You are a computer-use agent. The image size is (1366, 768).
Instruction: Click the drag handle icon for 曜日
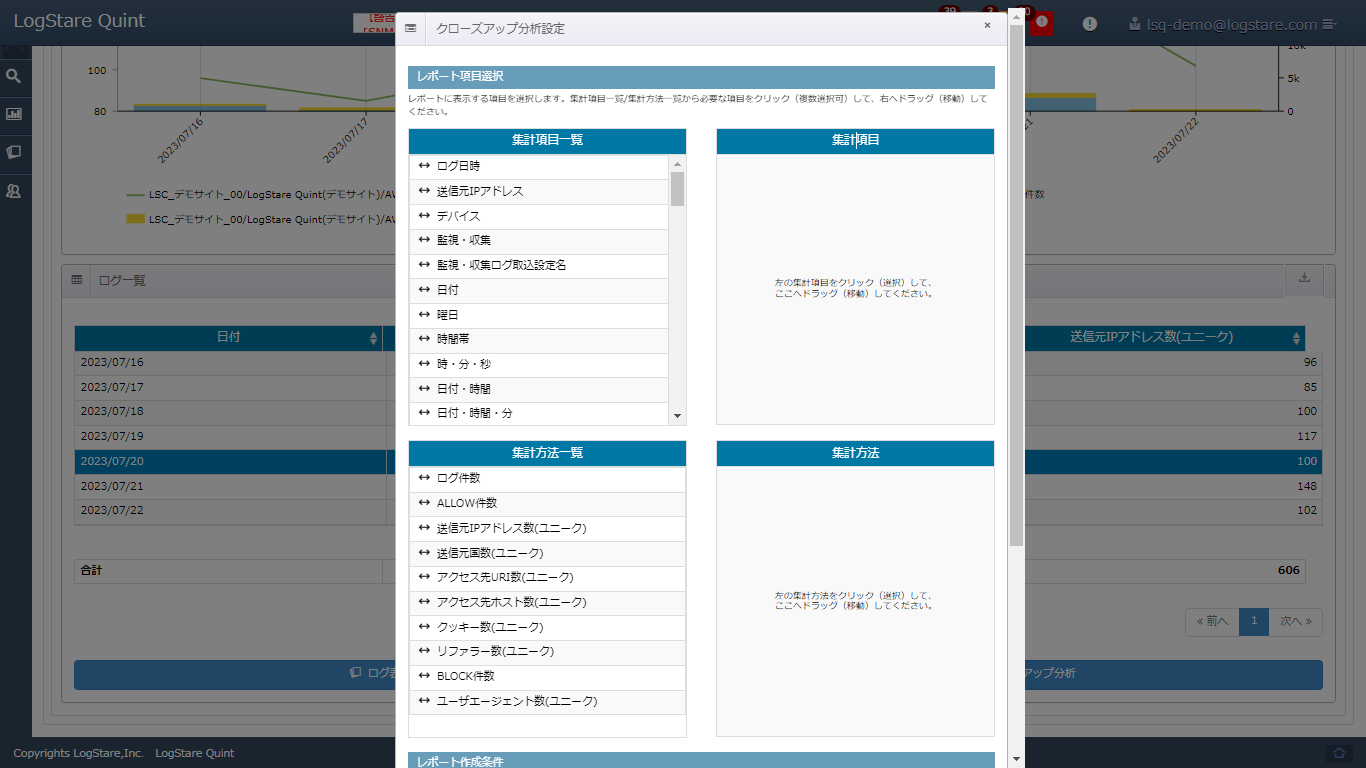pos(424,315)
